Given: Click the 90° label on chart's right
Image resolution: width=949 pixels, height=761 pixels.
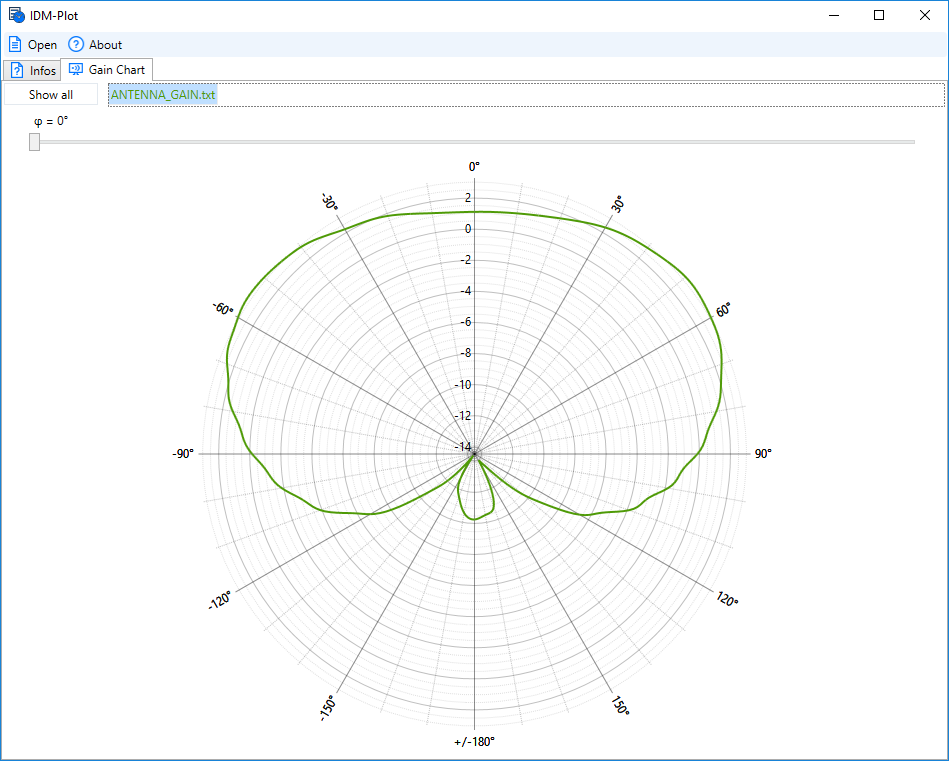Looking at the screenshot, I should point(762,454).
